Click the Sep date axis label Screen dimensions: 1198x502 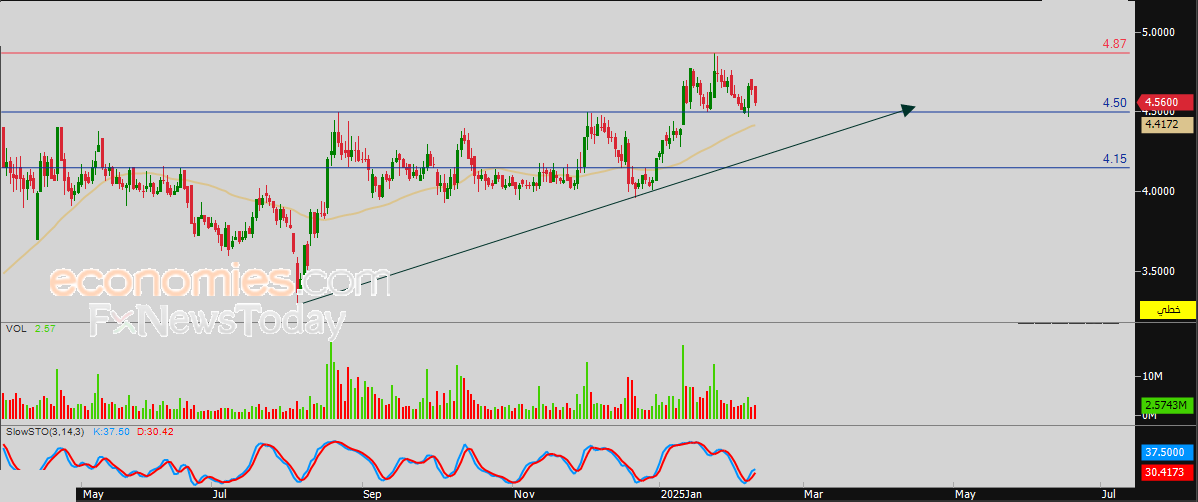[x=371, y=494]
